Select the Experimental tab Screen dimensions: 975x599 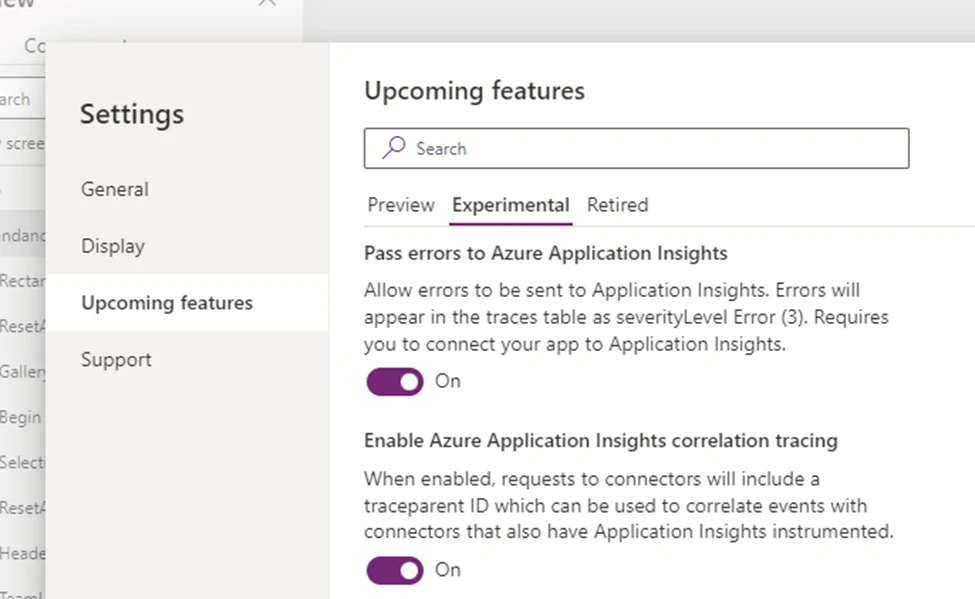click(510, 205)
